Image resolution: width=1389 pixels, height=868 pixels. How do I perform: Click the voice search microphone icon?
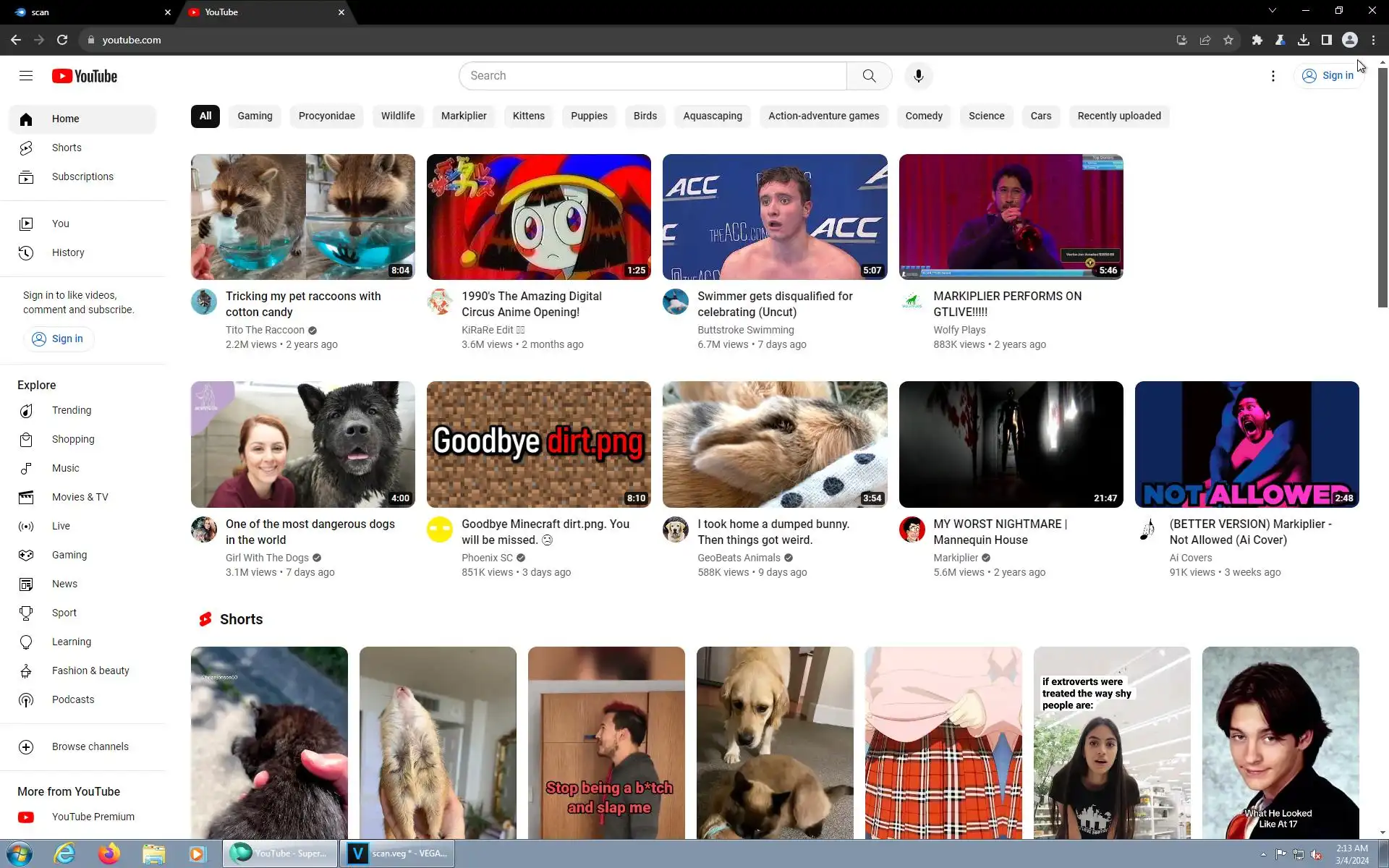[918, 76]
